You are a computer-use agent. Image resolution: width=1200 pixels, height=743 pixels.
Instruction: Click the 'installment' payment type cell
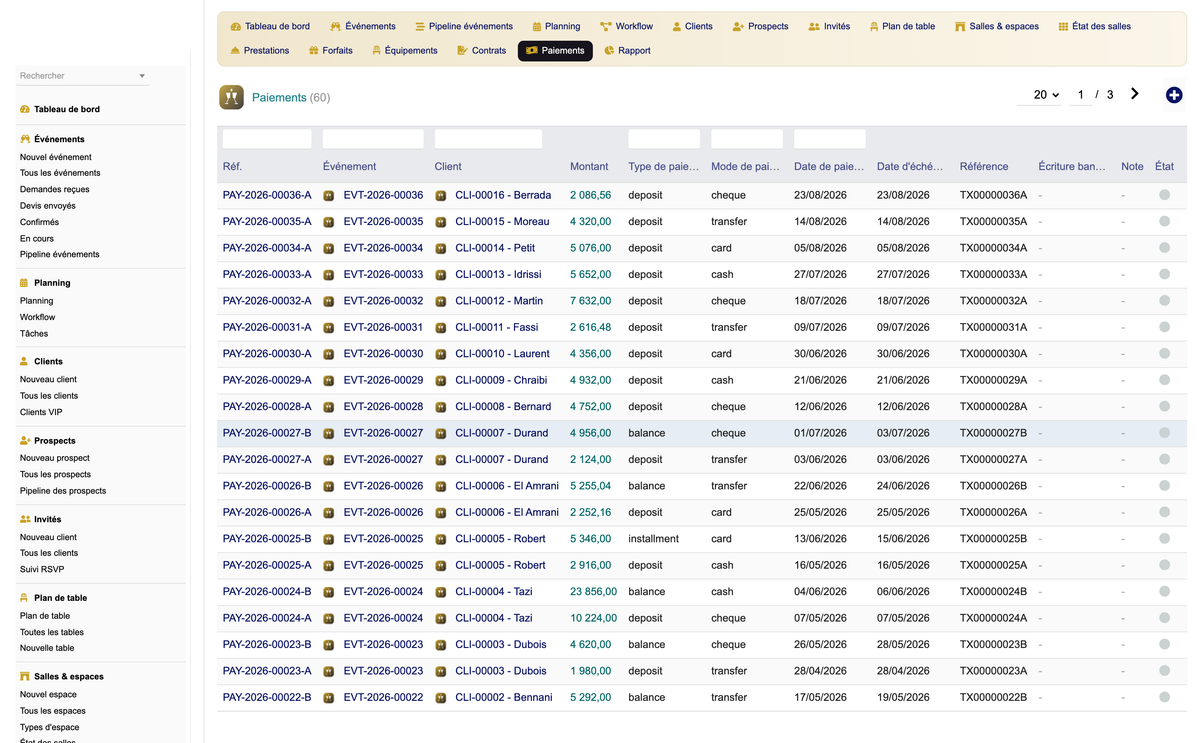tap(654, 538)
